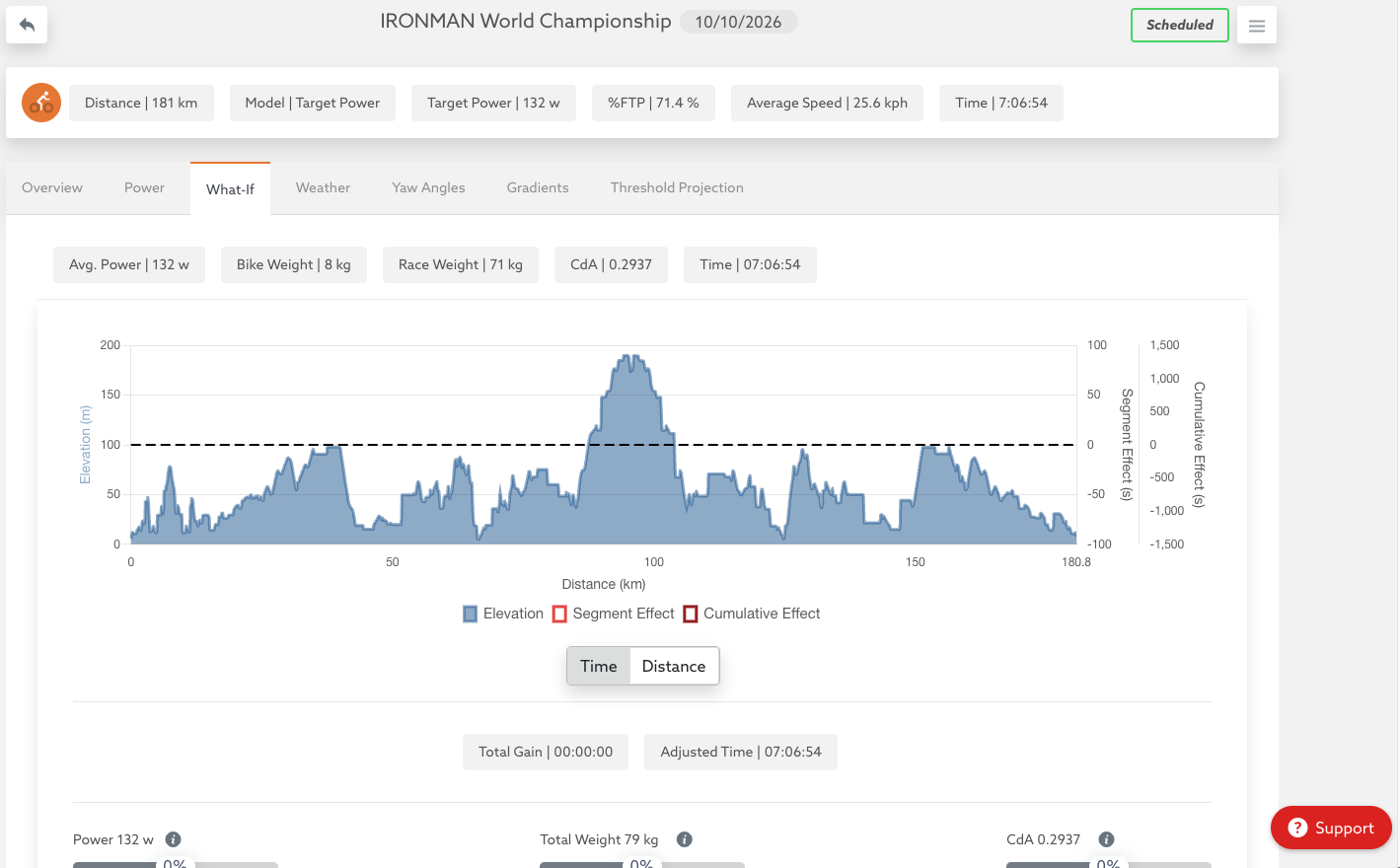Select the Time chart mode

599,666
